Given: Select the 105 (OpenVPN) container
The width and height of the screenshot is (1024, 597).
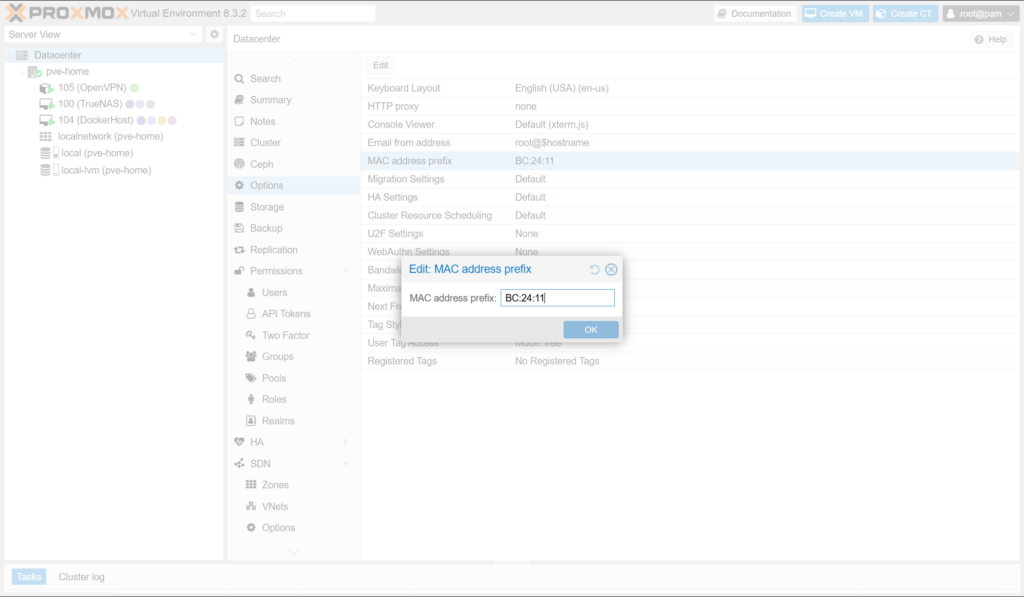Looking at the screenshot, I should click(x=91, y=88).
